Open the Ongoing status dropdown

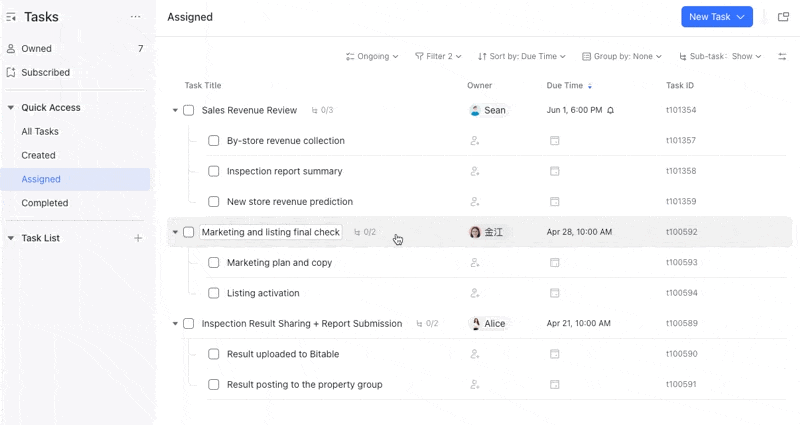point(372,57)
